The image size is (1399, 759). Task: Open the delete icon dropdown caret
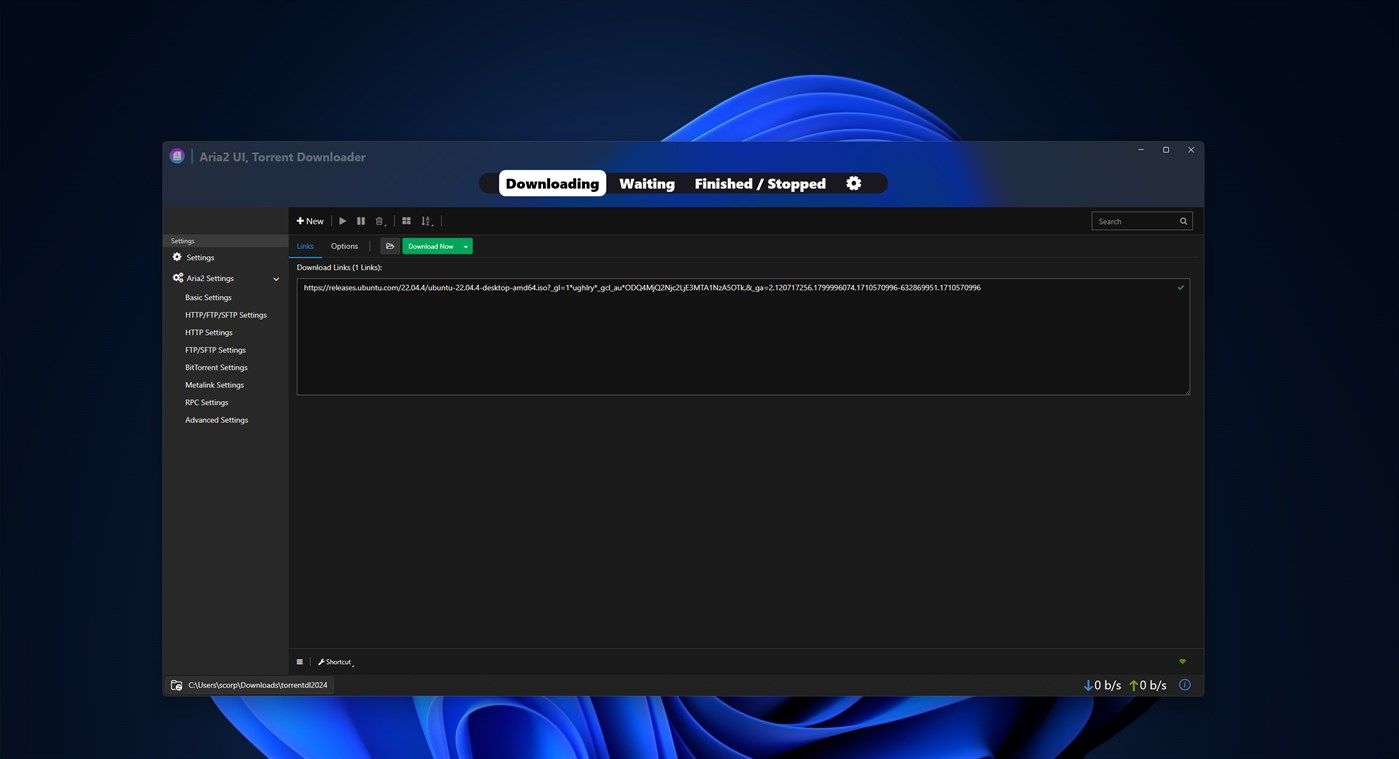pos(384,225)
